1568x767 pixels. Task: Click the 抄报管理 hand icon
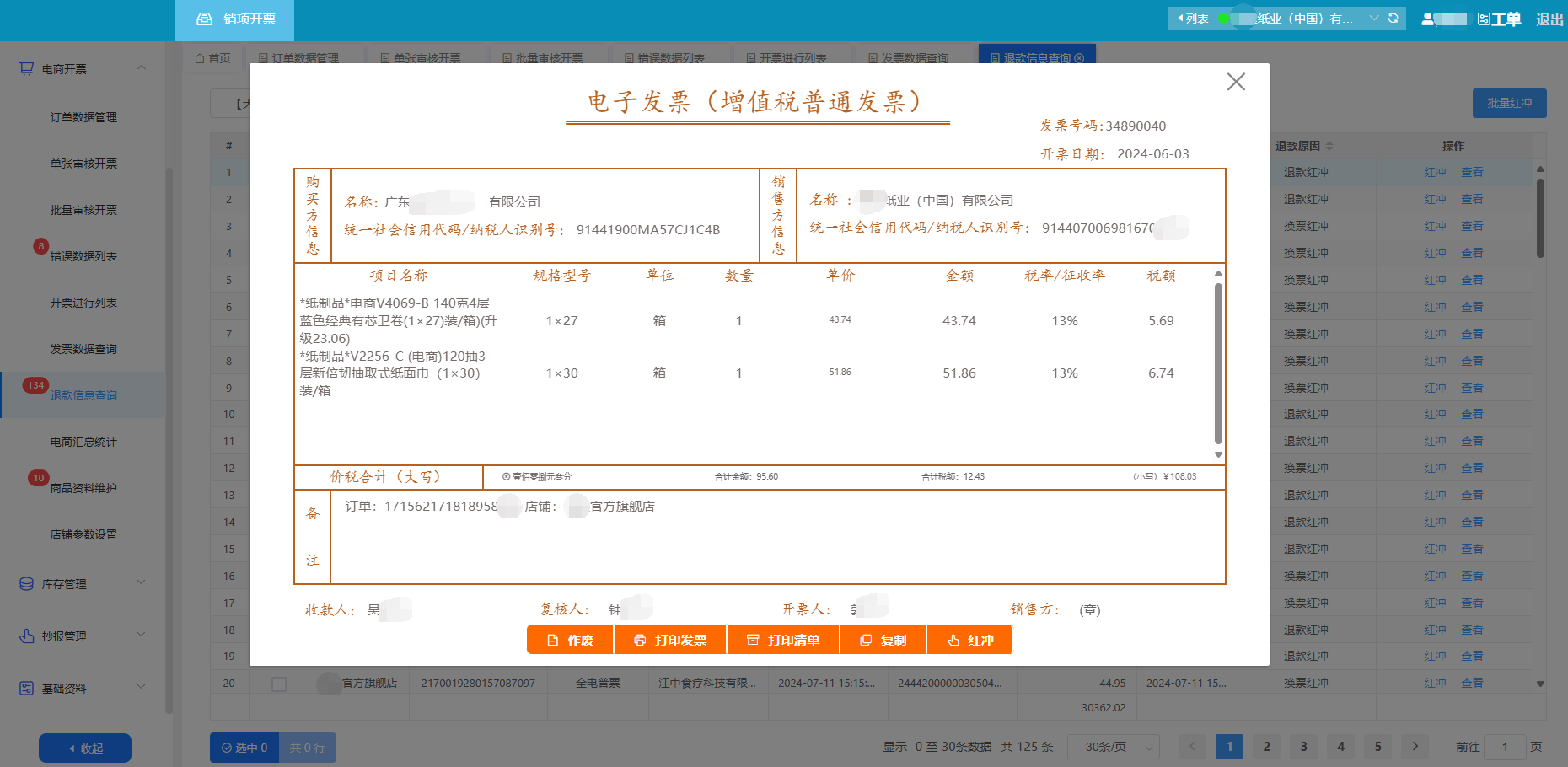click(27, 636)
